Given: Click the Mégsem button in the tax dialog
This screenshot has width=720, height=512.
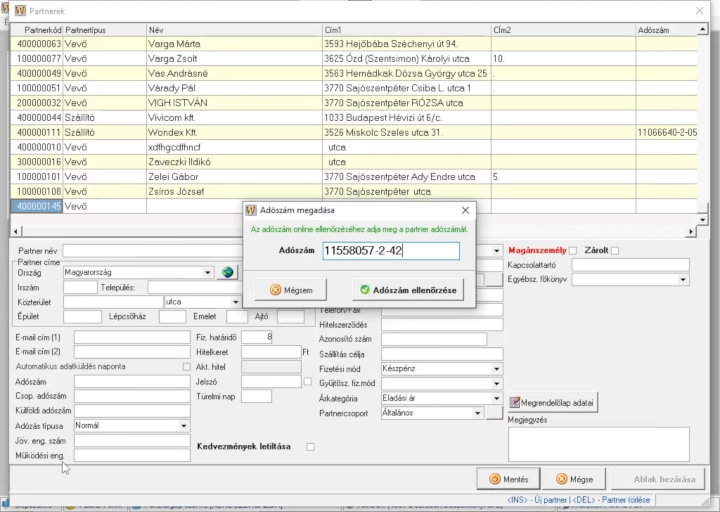Looking at the screenshot, I should click(291, 290).
